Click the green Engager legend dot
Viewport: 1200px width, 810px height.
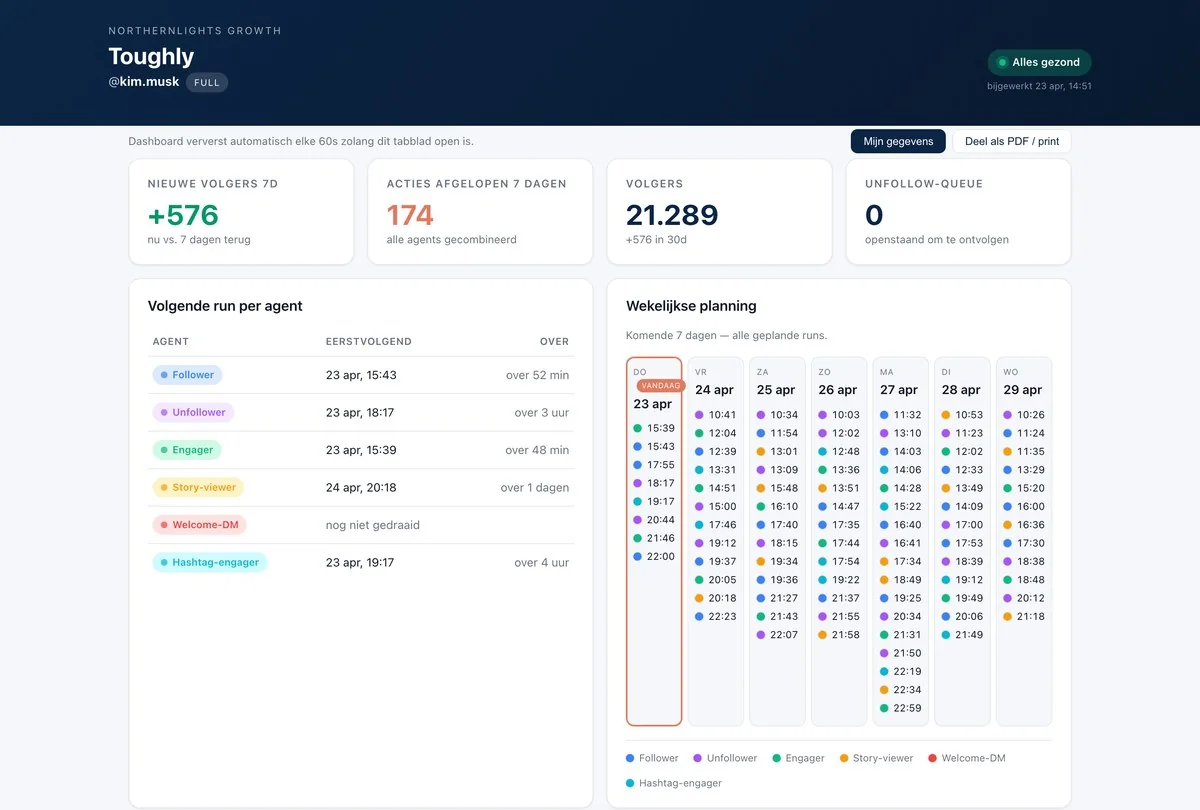(776, 758)
